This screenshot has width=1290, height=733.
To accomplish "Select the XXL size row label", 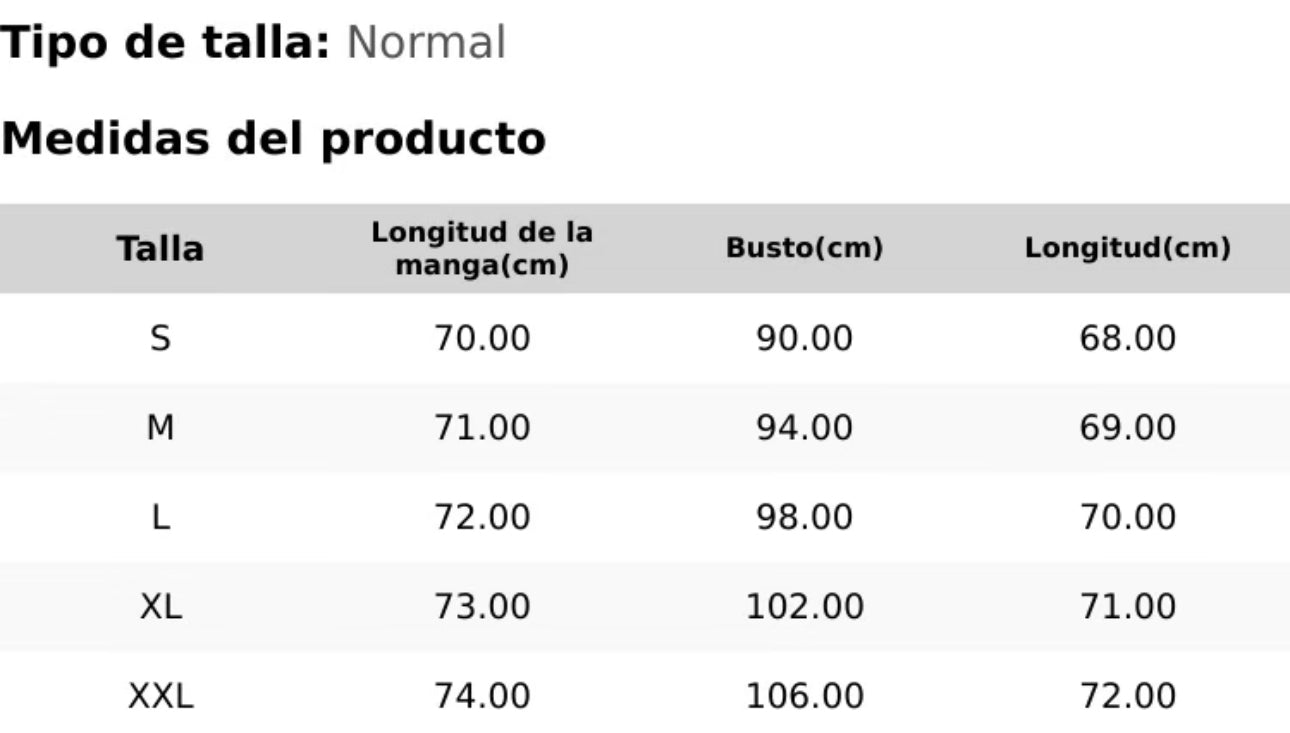I will [x=160, y=695].
